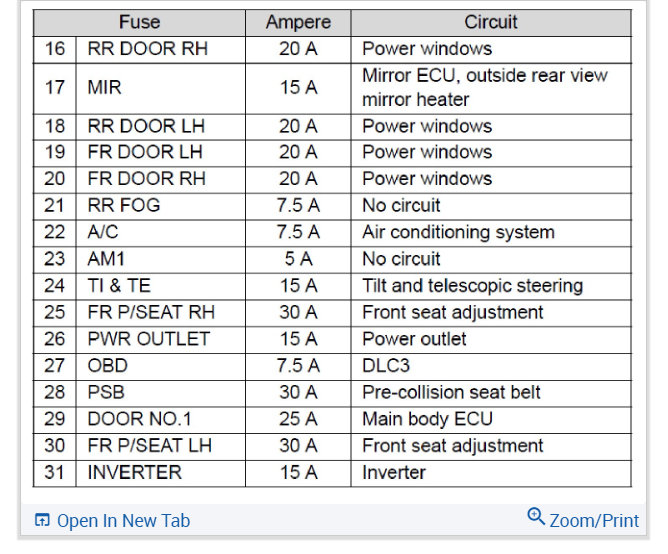
Task: Open the "Open In New Tab" link text
Action: tap(123, 520)
